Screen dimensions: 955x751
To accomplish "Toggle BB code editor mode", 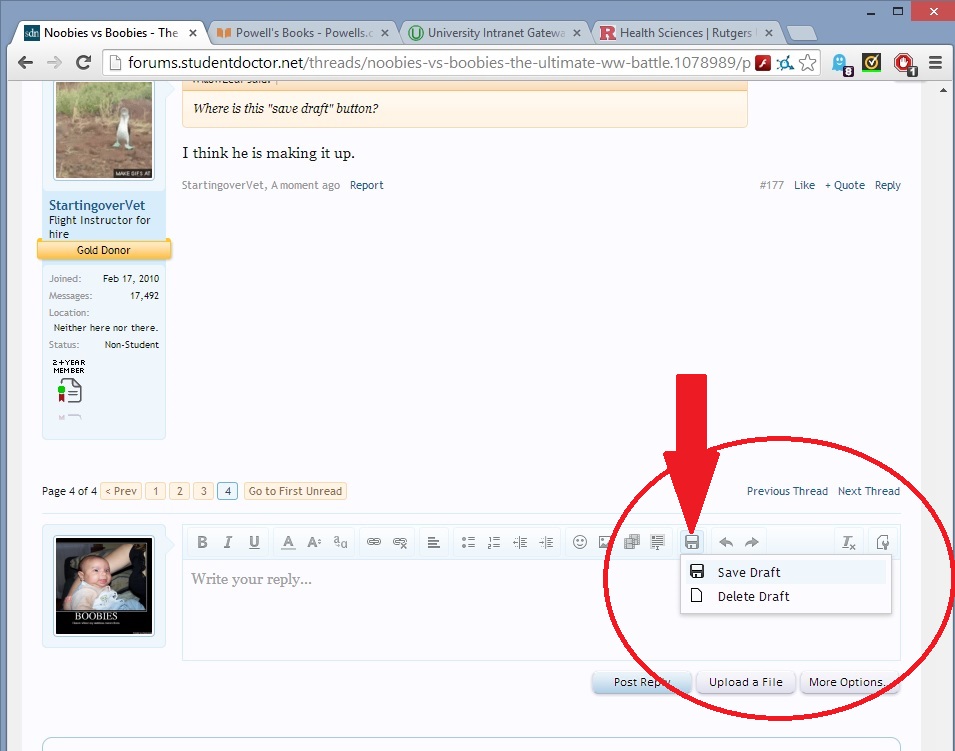I will pos(882,542).
